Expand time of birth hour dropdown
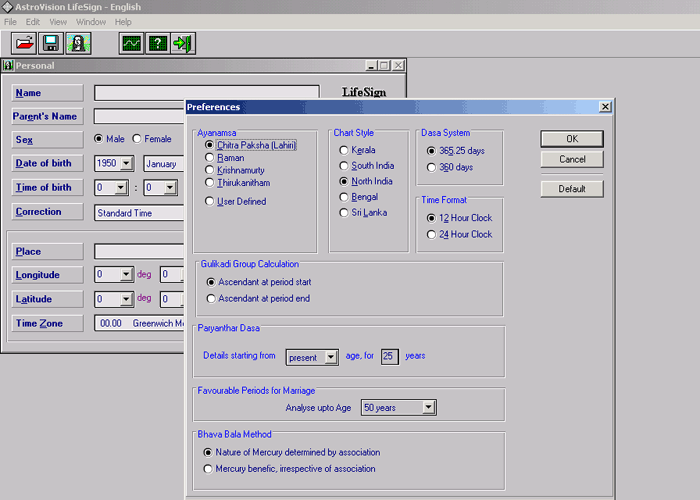This screenshot has width=700, height=500. (121, 188)
